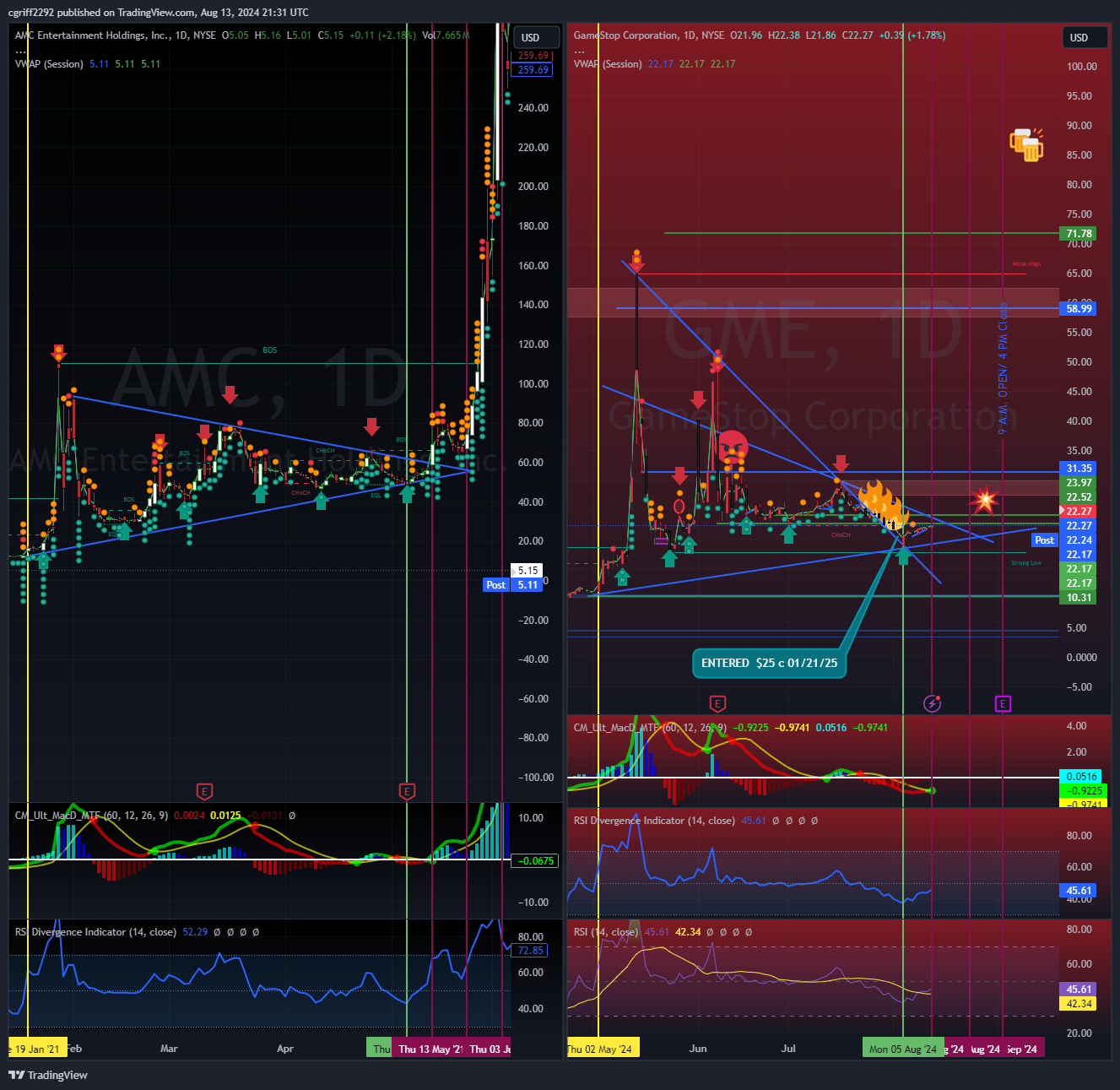
Task: Click the blue-outlined 259.69 price label
Action: coord(533,70)
